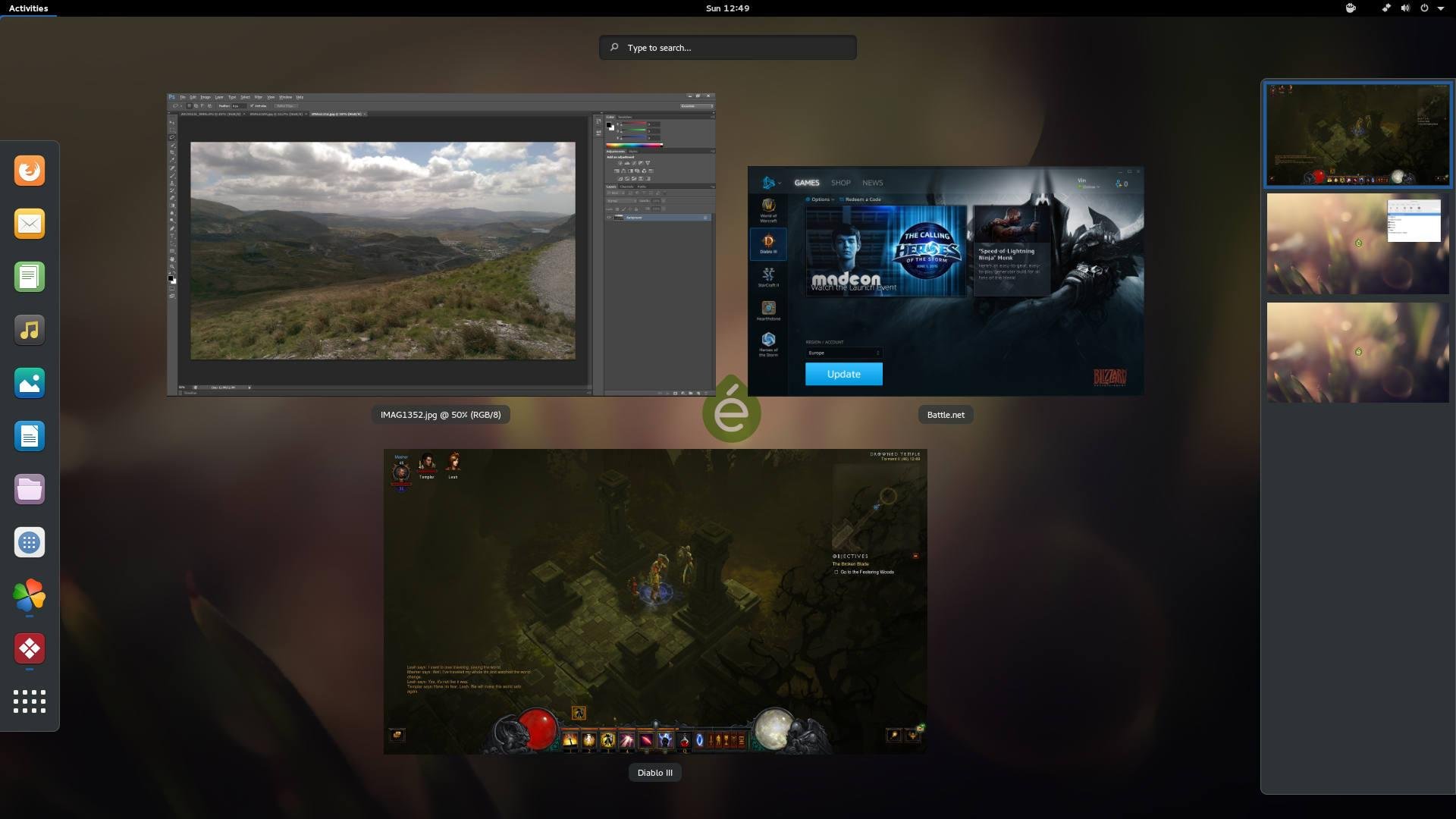The width and height of the screenshot is (1456, 819).
Task: Select the Diablo III window preview
Action: coord(655,601)
